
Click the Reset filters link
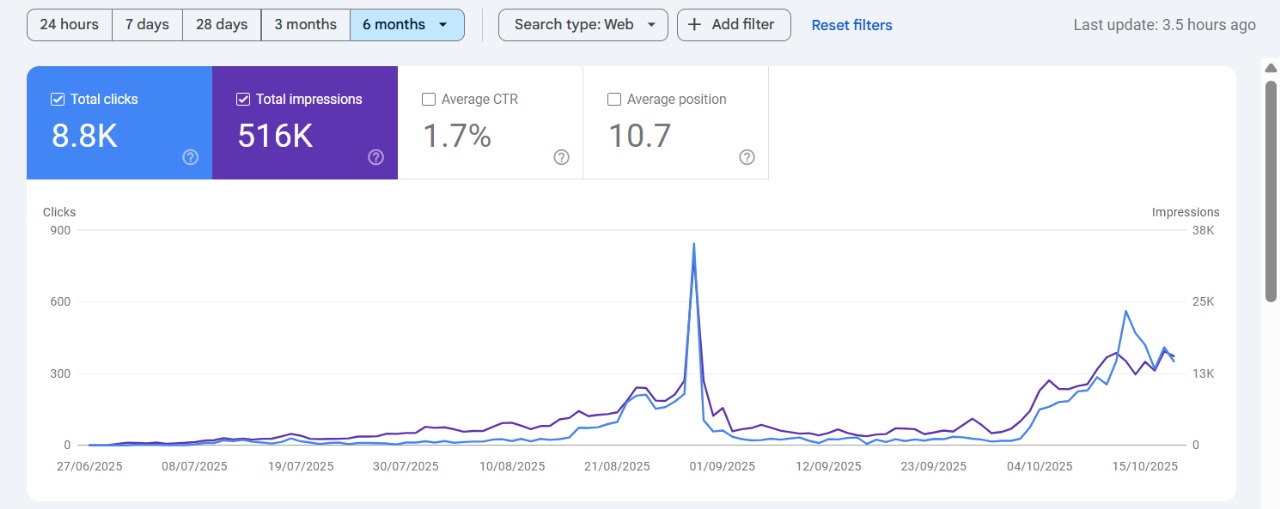coord(852,25)
